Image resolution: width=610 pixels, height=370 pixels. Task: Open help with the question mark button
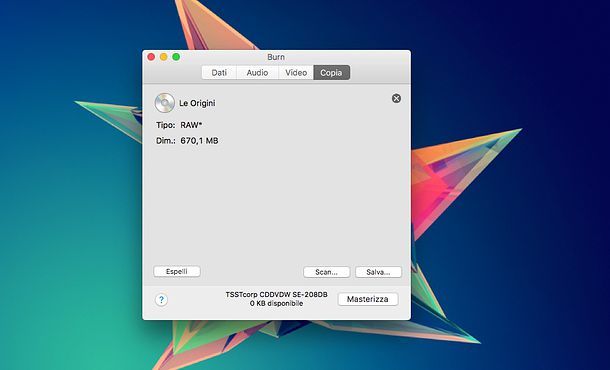pyautogui.click(x=161, y=300)
